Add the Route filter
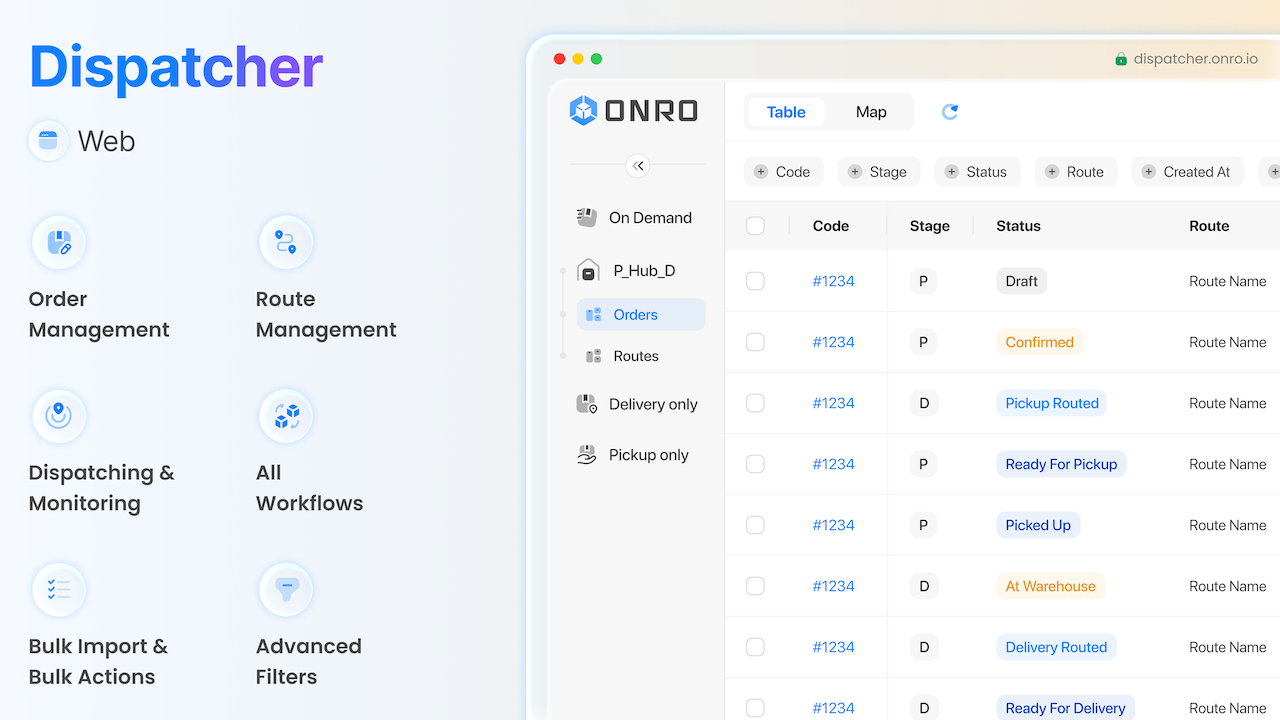 point(1076,172)
